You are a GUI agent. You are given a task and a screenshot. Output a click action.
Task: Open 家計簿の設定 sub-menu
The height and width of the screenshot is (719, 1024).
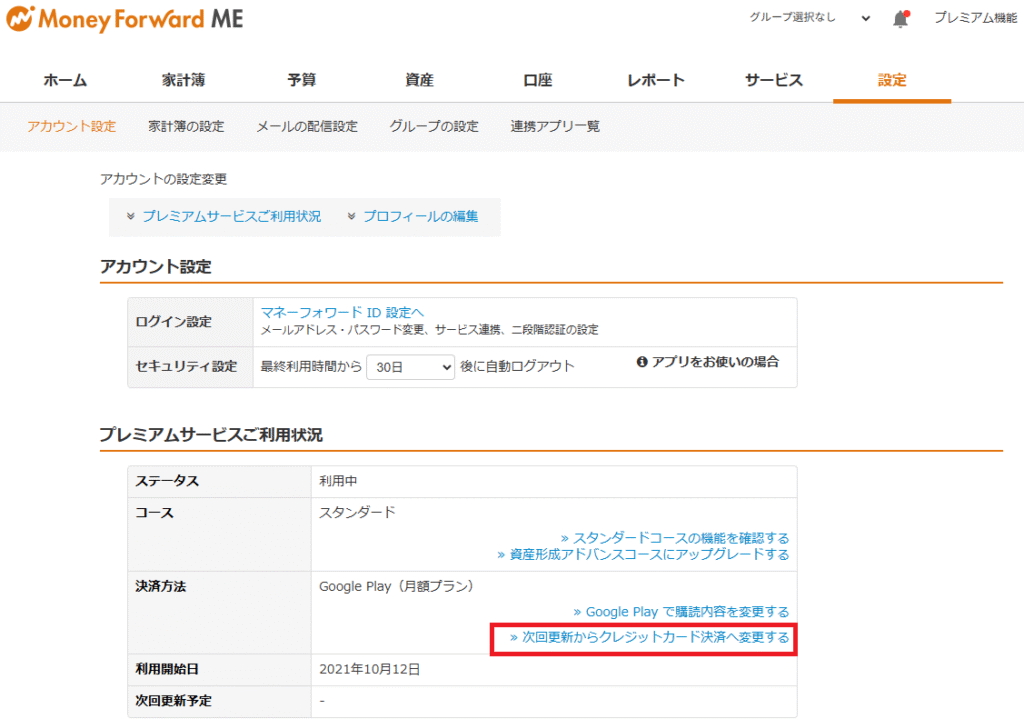point(186,126)
